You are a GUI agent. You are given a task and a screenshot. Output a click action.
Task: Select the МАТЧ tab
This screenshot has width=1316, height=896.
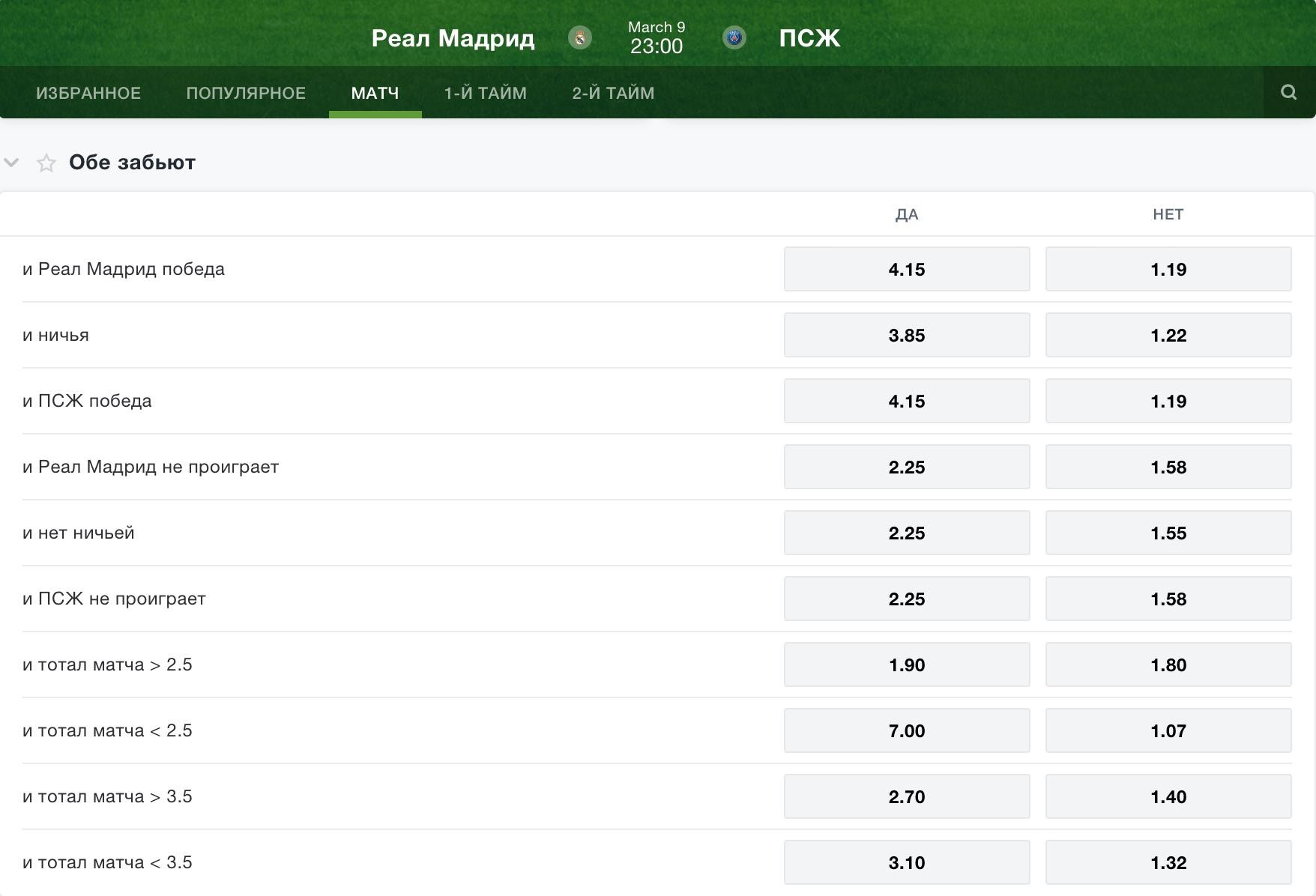coord(375,93)
